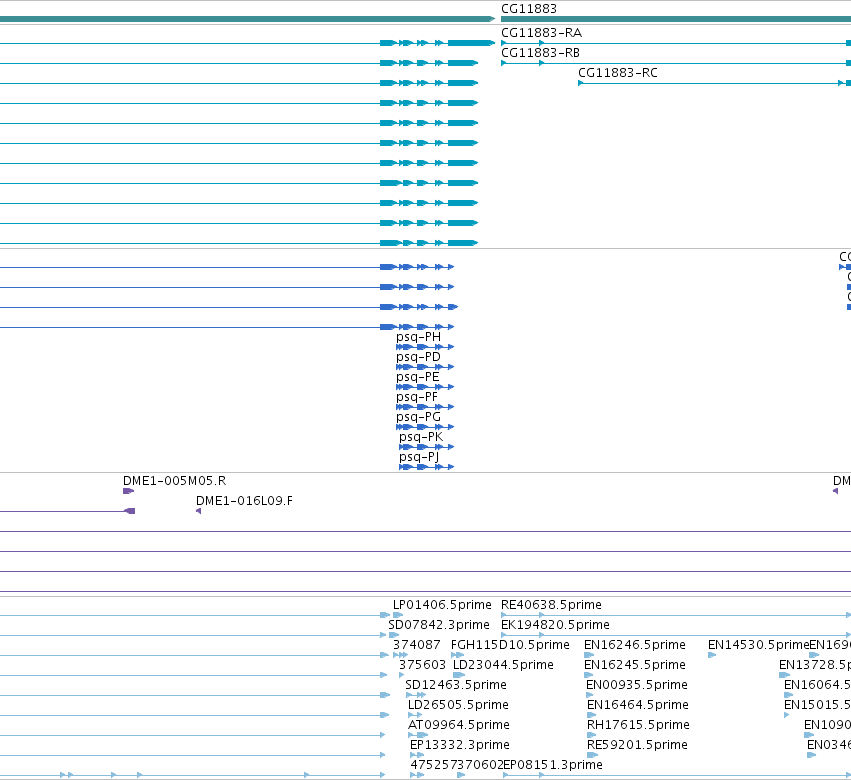Select the 374087 feature label
The image size is (851, 780).
[416, 645]
